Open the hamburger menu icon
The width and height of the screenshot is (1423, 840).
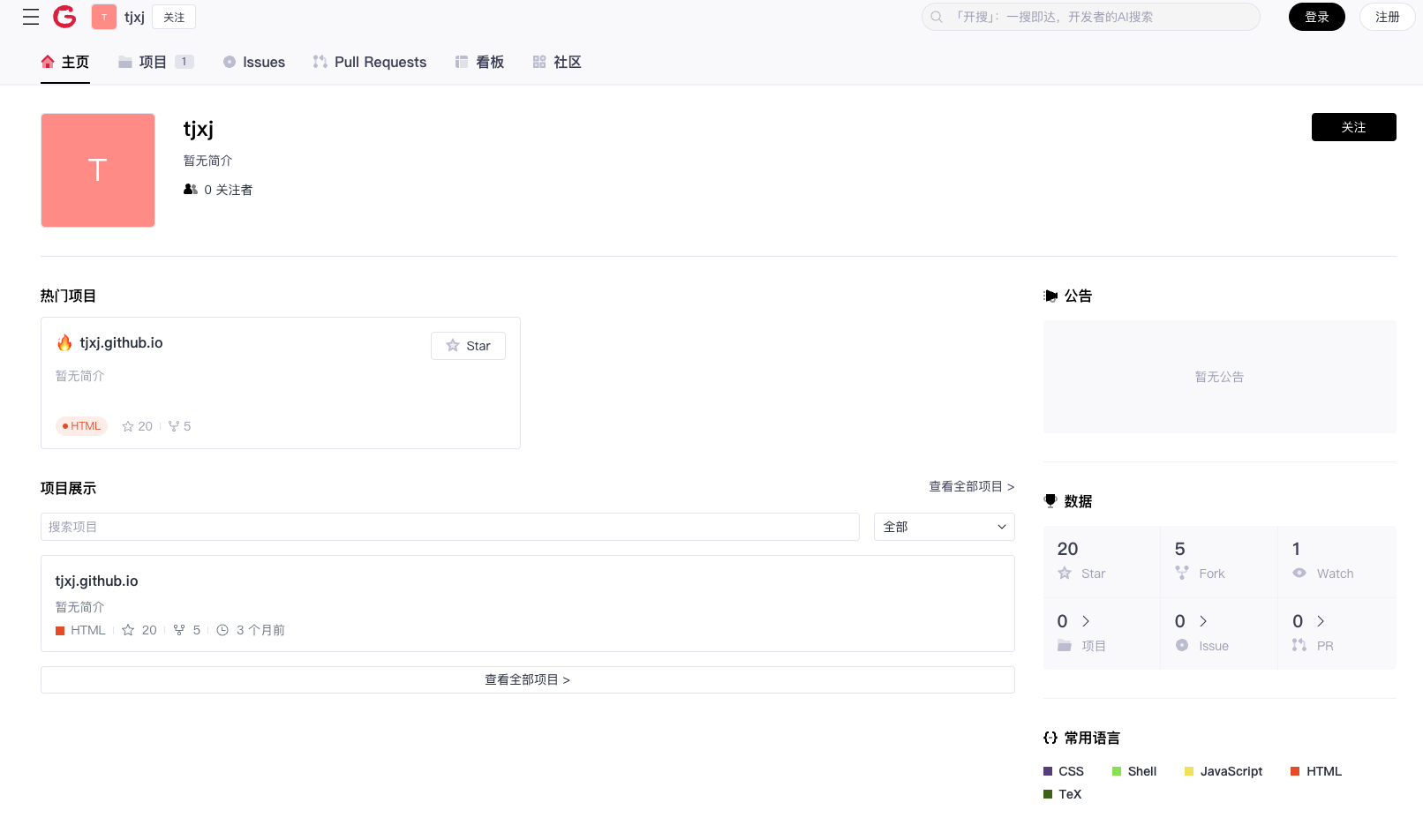tap(31, 17)
